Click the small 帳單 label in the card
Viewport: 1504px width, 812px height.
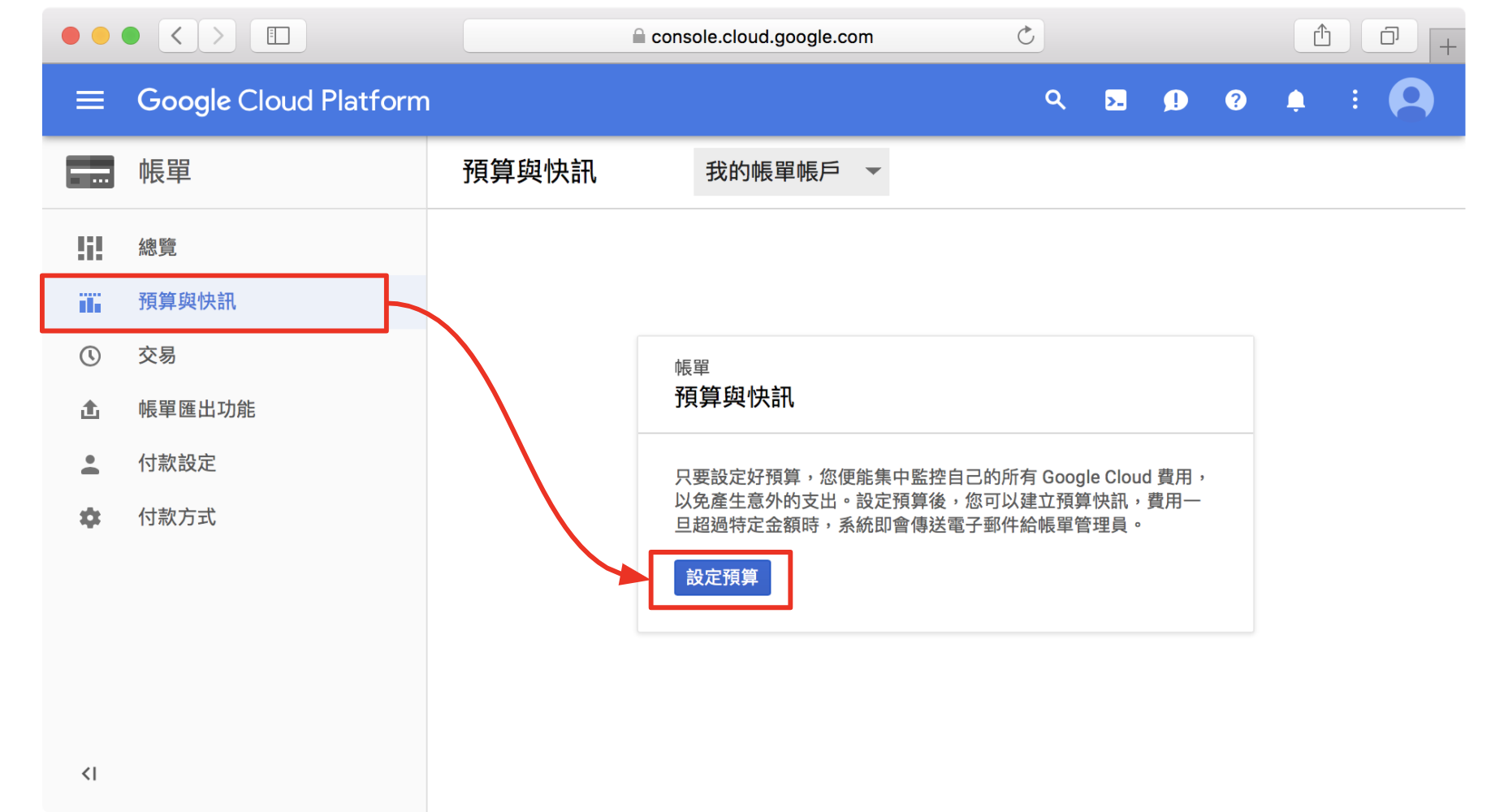(692, 368)
